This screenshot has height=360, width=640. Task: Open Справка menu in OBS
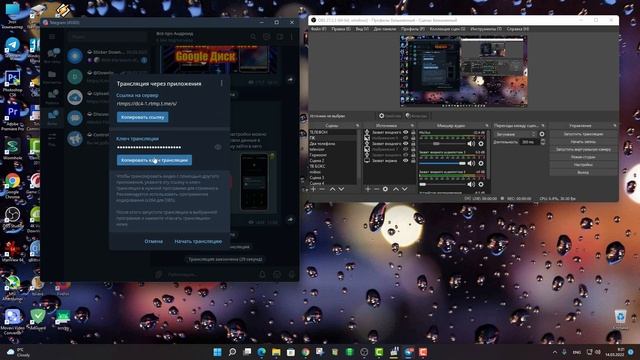[518, 29]
